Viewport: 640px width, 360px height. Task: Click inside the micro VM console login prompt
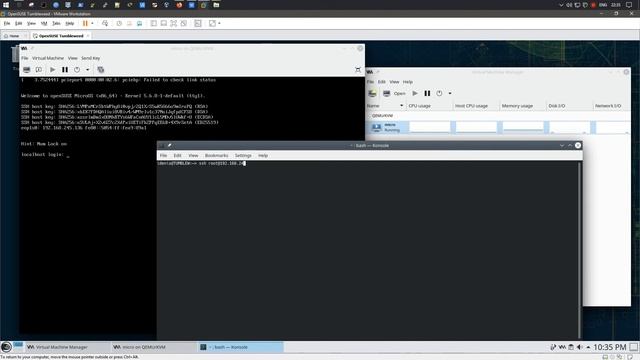45,155
